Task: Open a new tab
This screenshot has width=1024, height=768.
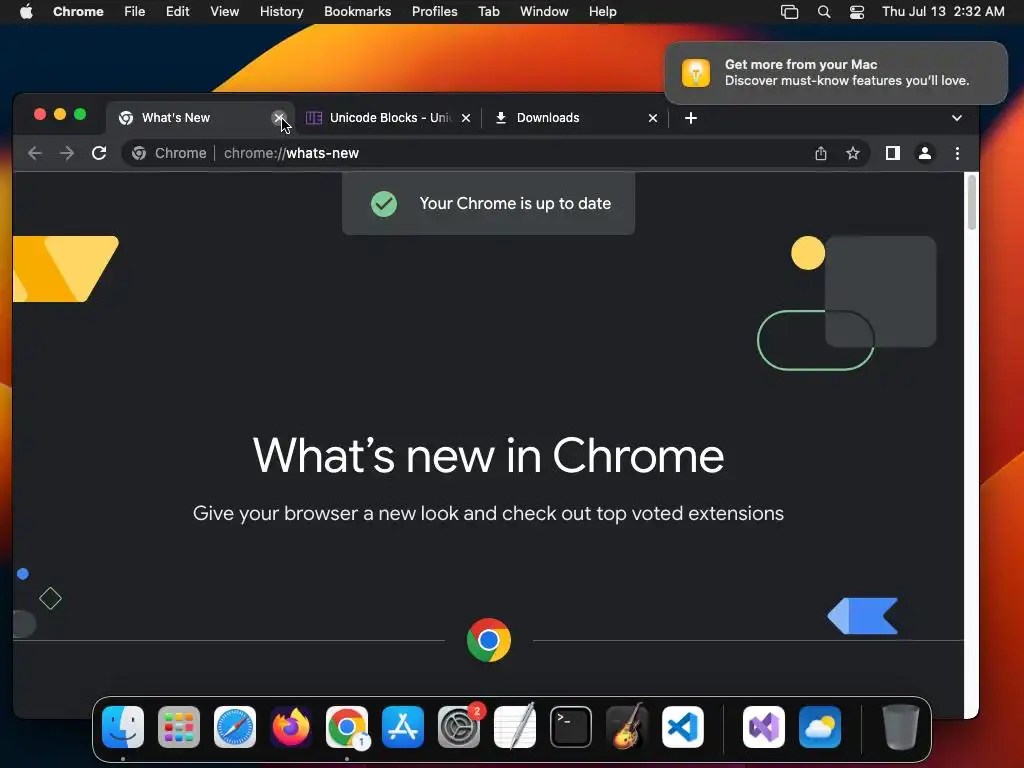Action: point(691,118)
